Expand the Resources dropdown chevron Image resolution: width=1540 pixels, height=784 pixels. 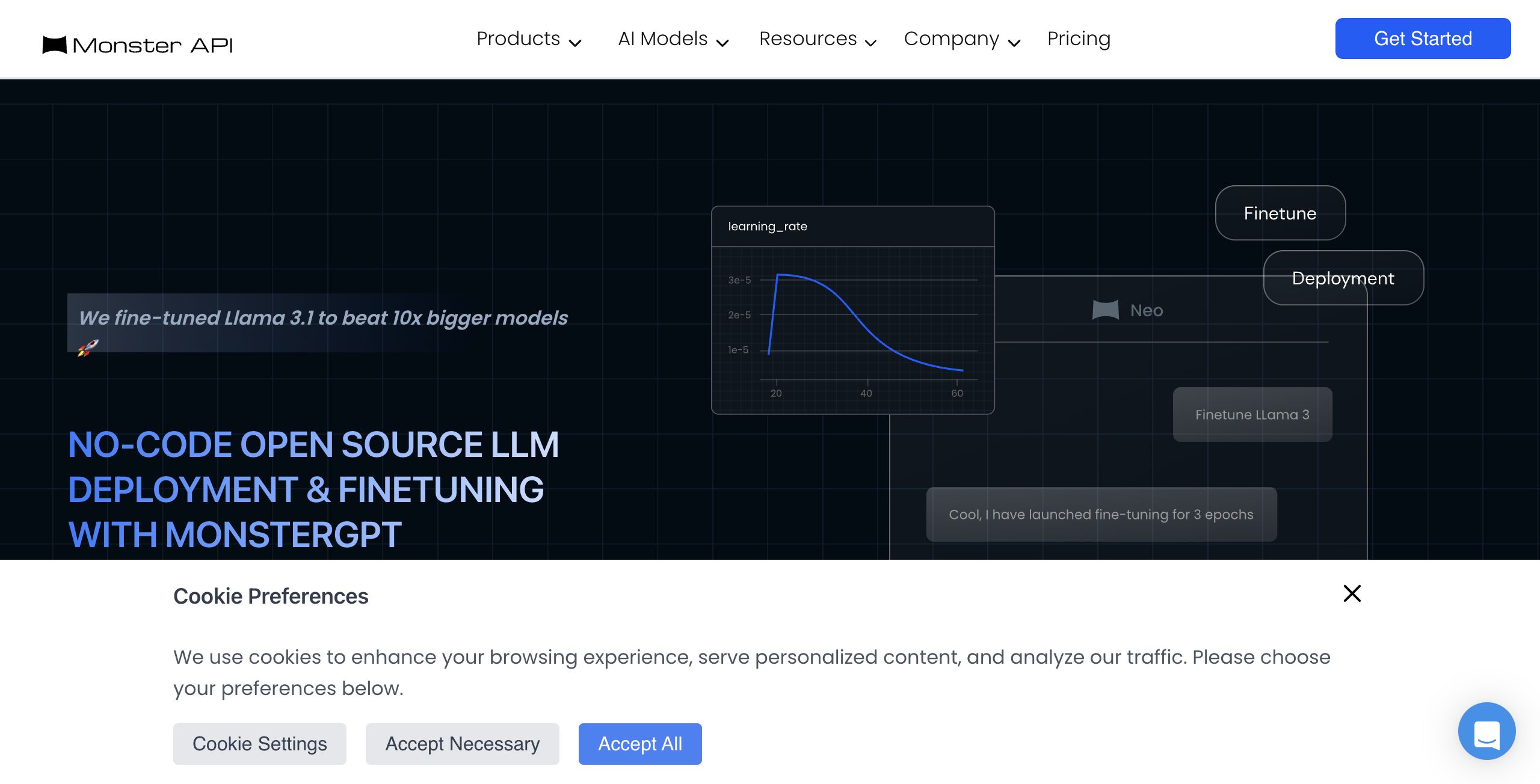[x=870, y=43]
